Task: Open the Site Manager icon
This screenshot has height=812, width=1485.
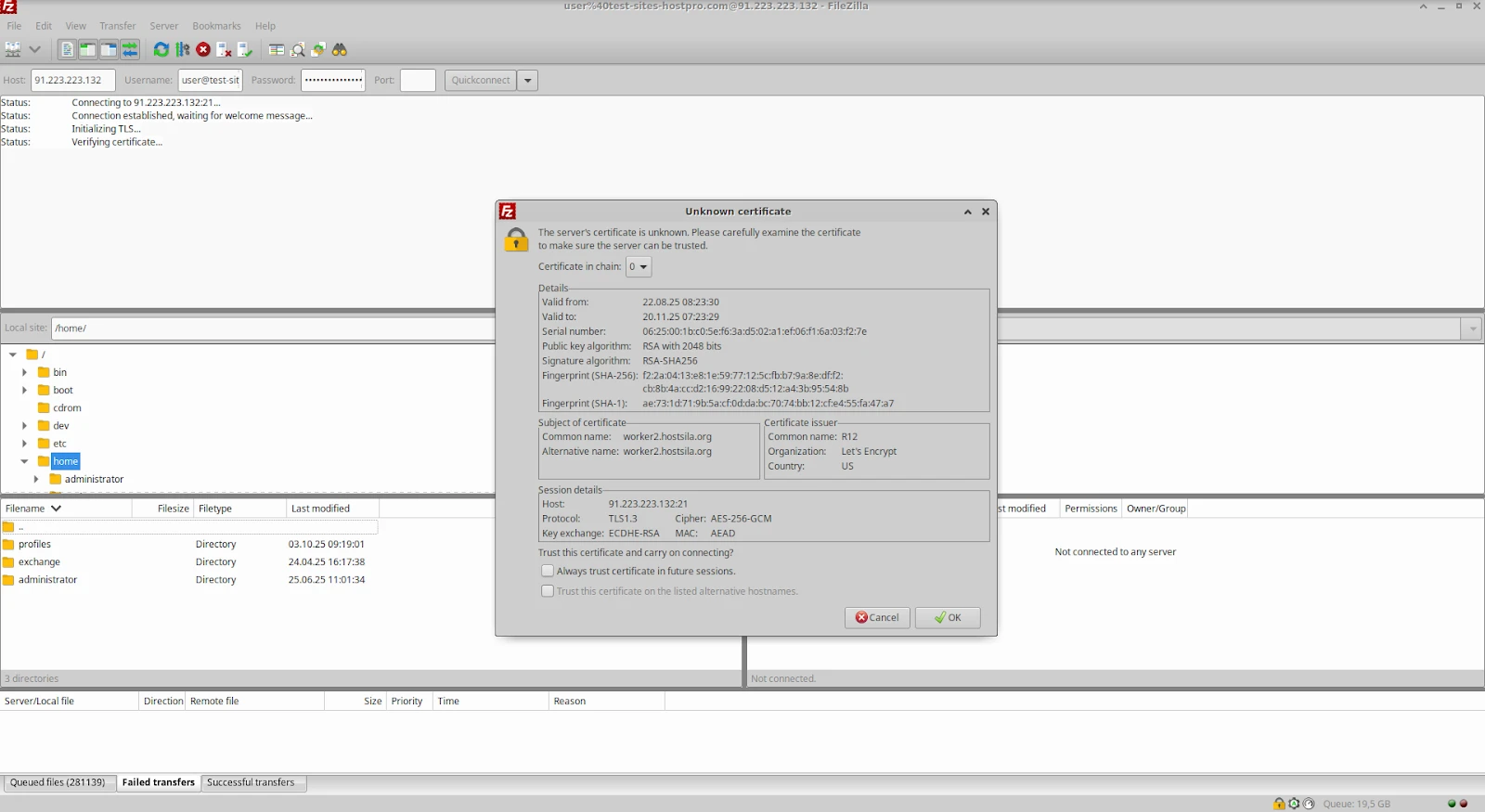Action: click(x=13, y=50)
